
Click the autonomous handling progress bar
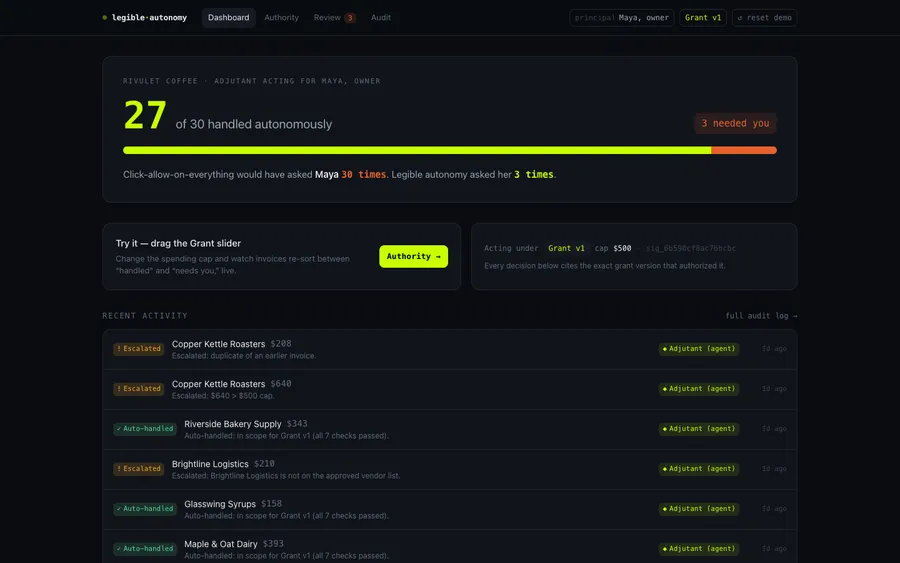pos(449,150)
